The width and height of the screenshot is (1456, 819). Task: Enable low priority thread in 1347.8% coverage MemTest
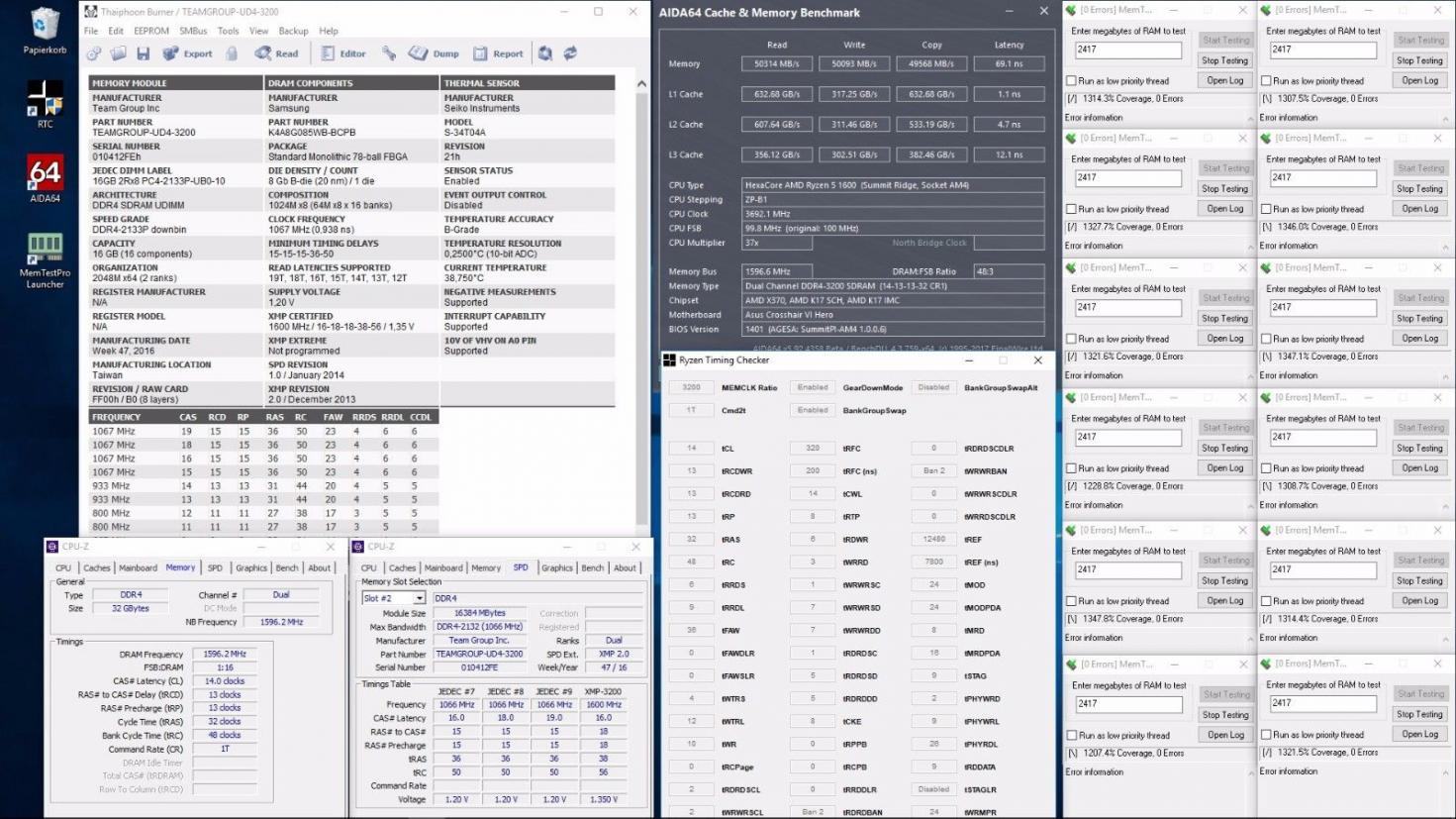pos(1071,601)
